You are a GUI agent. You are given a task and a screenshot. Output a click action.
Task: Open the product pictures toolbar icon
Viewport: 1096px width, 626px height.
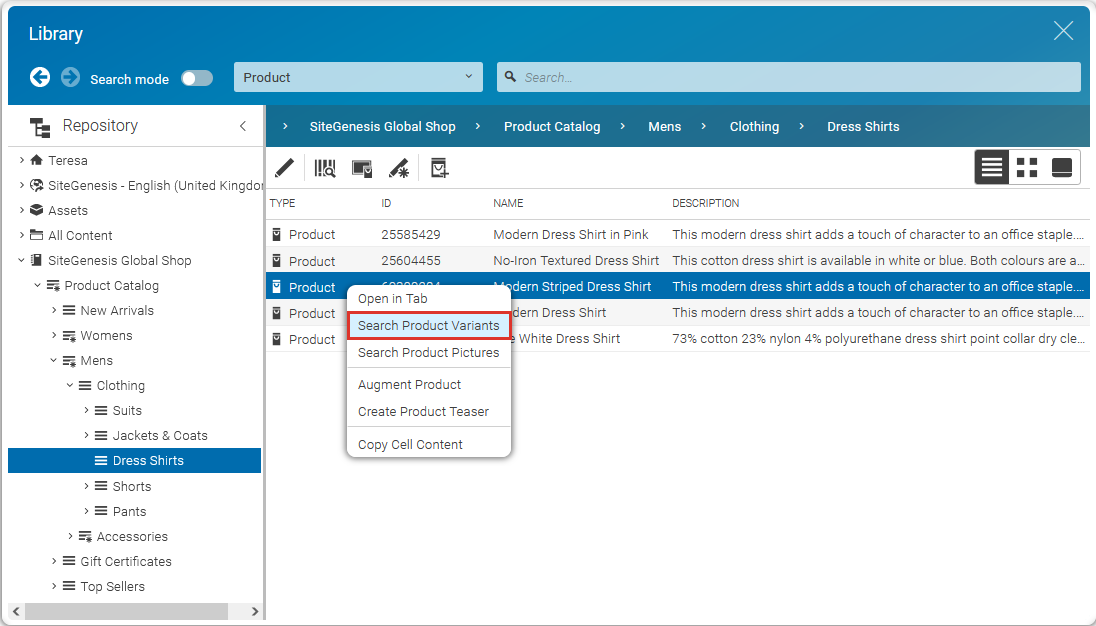[x=361, y=167]
